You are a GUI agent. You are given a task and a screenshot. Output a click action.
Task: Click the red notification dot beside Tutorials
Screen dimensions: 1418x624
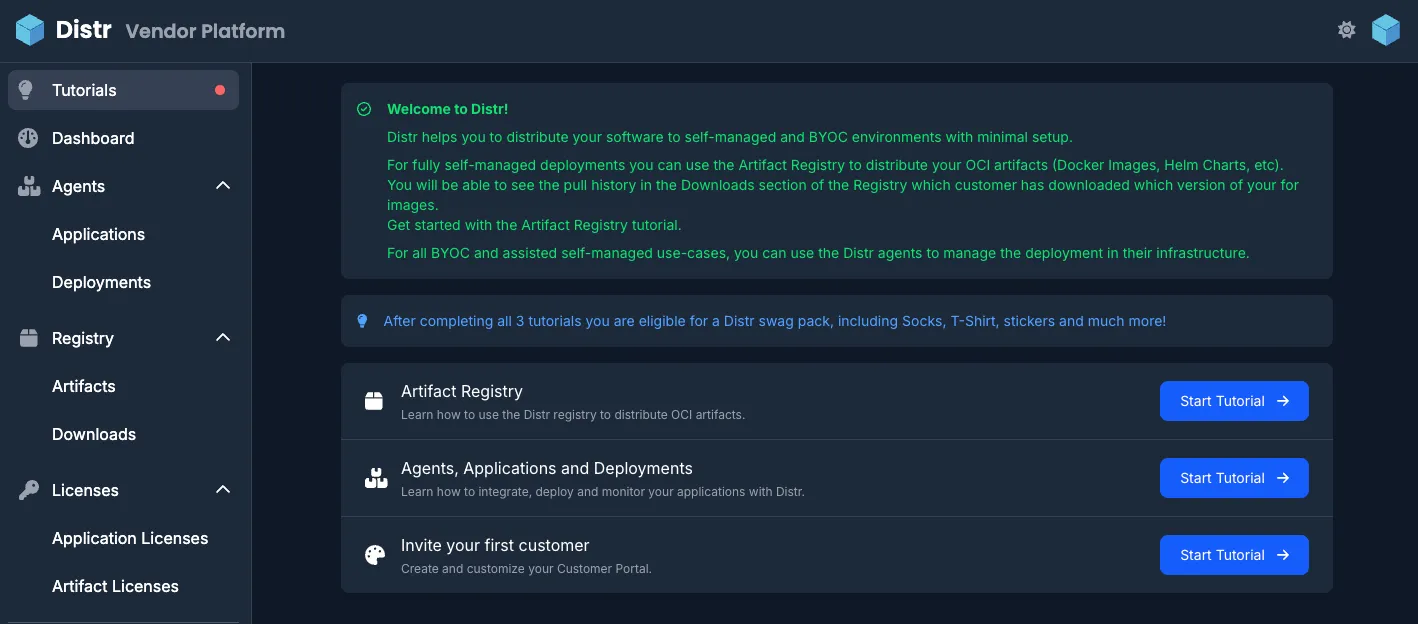tap(219, 89)
